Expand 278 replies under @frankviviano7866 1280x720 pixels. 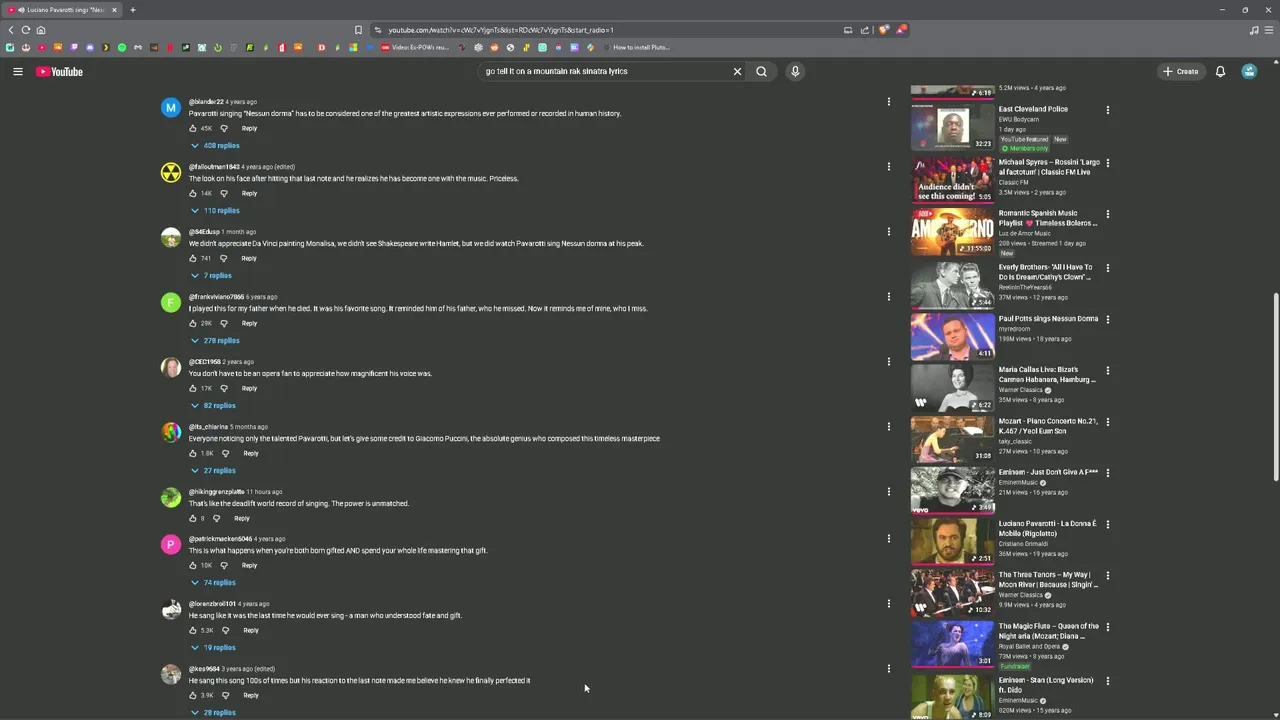[215, 340]
